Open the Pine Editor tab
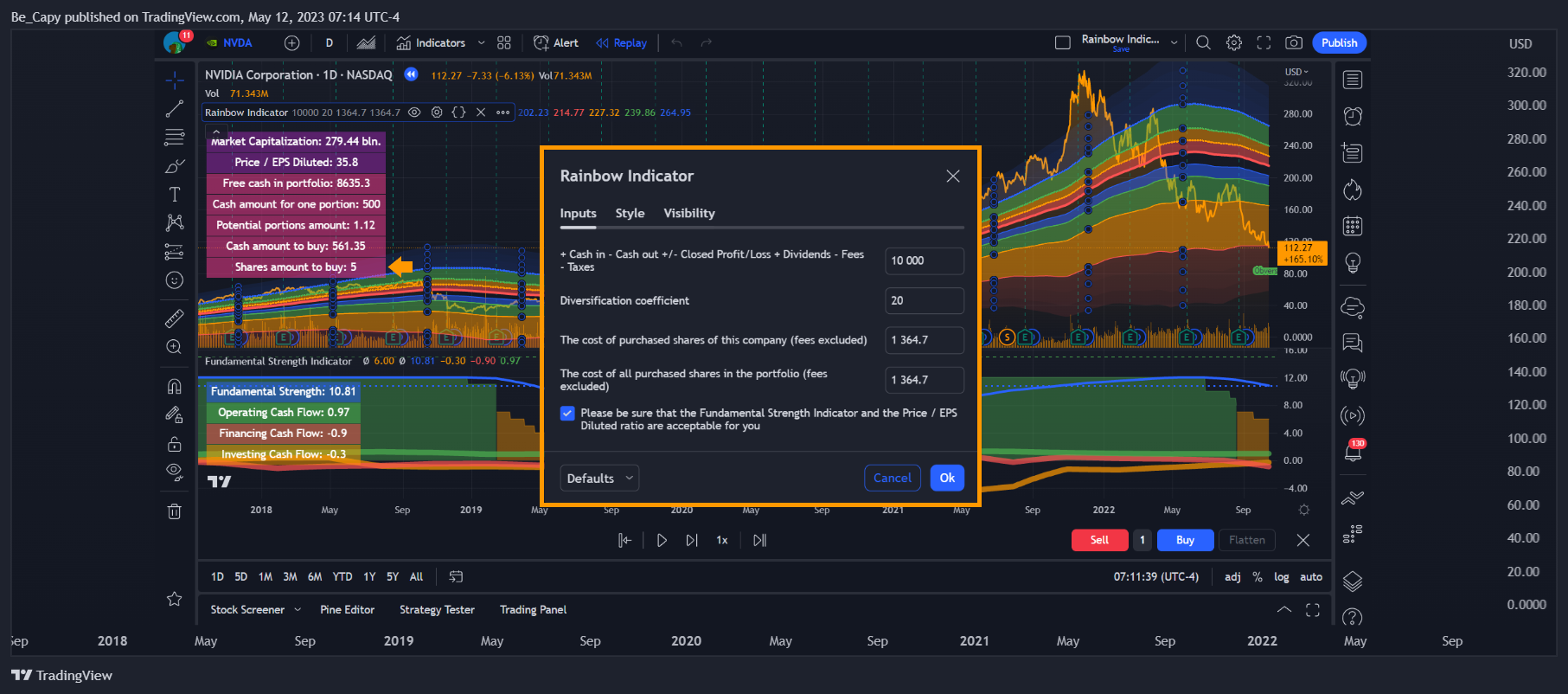 [x=347, y=610]
